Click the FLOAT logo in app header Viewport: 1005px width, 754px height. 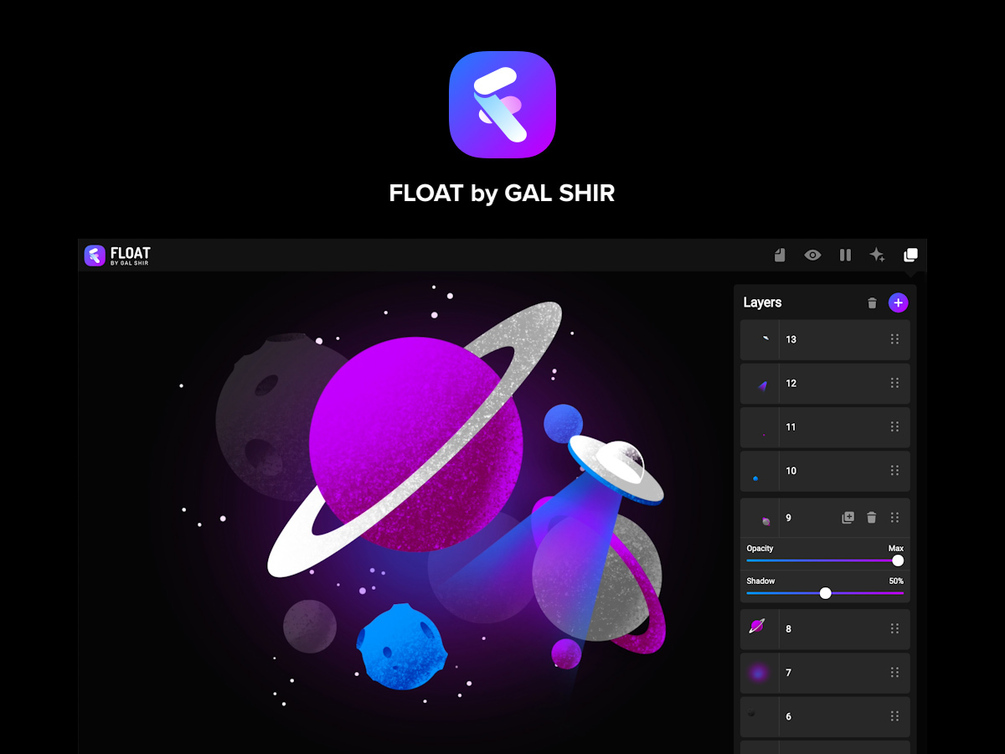click(117, 255)
